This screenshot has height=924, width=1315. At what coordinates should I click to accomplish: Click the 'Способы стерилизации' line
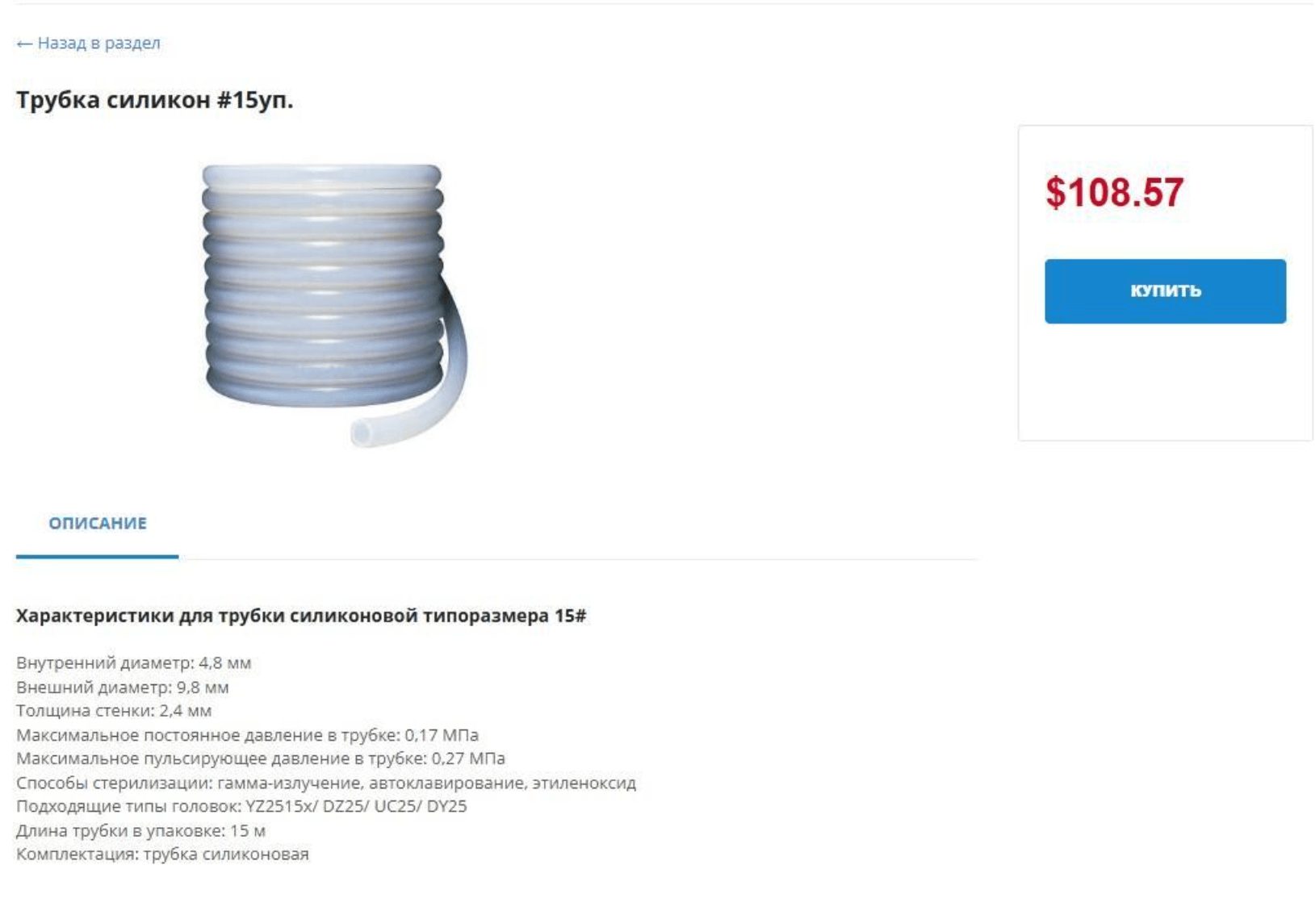(x=326, y=783)
